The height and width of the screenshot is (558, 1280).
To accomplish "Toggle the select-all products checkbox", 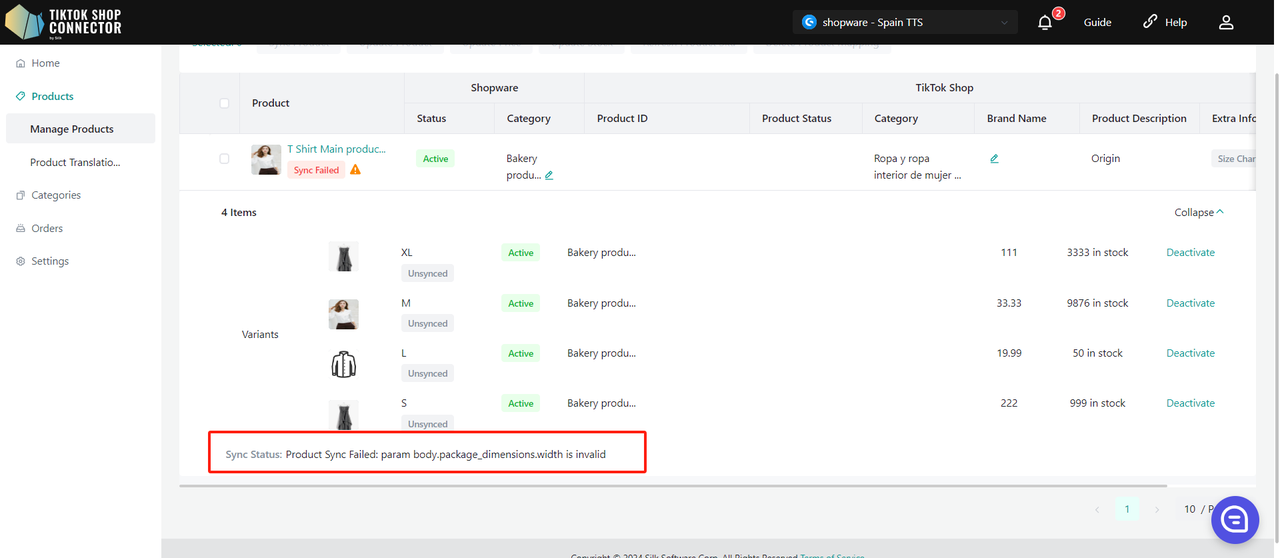I will (x=224, y=103).
